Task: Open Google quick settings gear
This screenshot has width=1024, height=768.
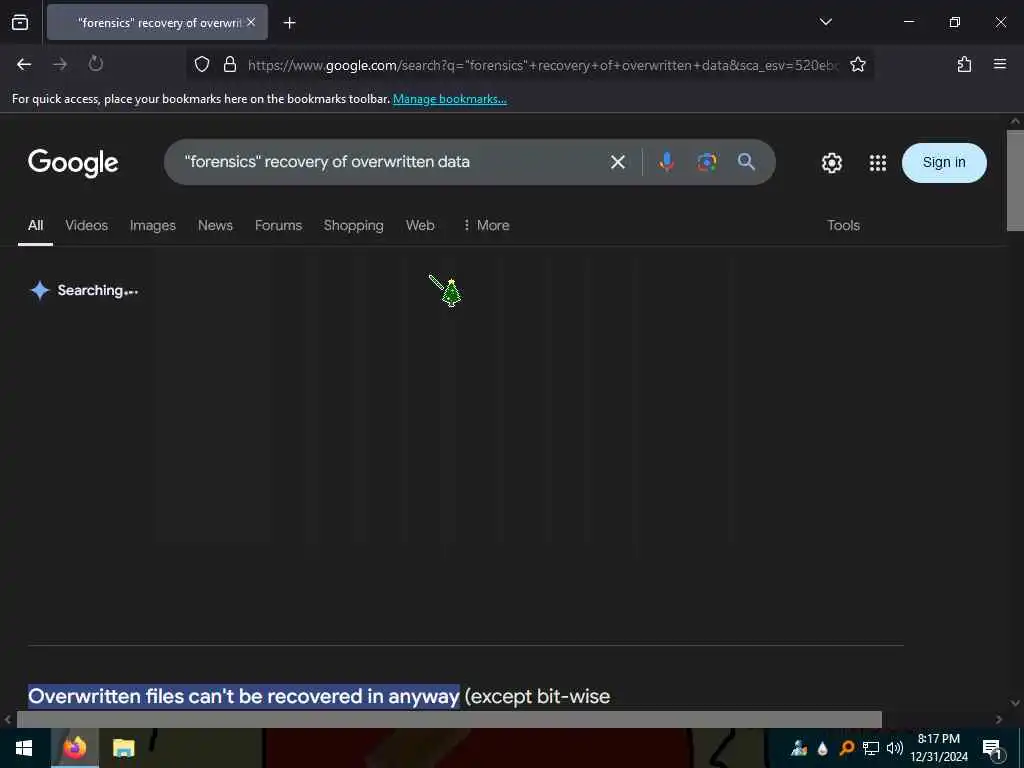Action: [x=831, y=163]
